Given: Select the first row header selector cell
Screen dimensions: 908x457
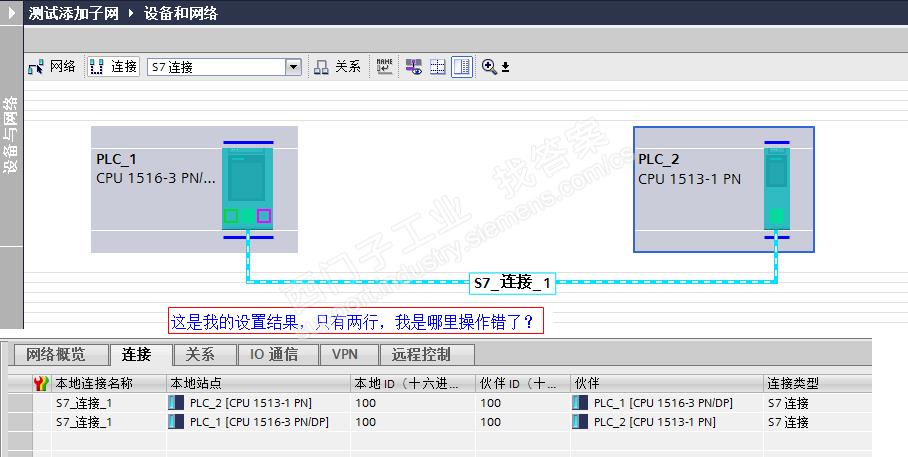Looking at the screenshot, I should [20, 403].
